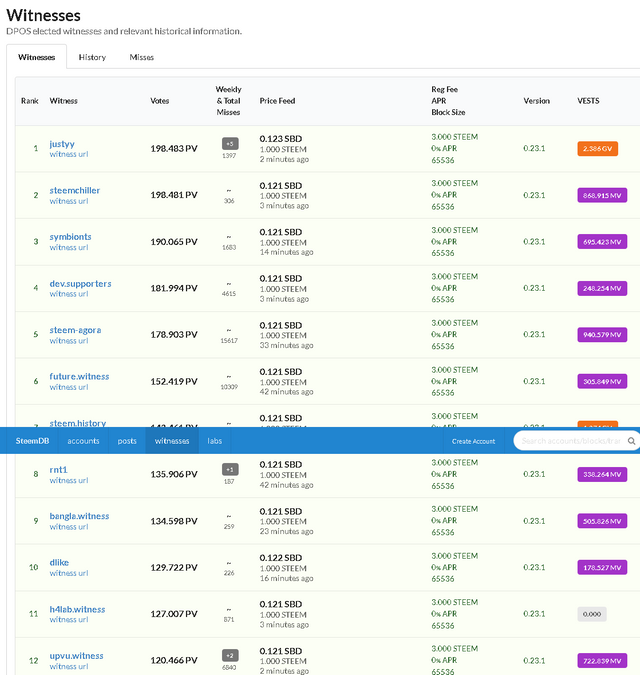Image resolution: width=640 pixels, height=675 pixels.
Task: Click the 0.122 SBD price feed
Action: (281, 557)
